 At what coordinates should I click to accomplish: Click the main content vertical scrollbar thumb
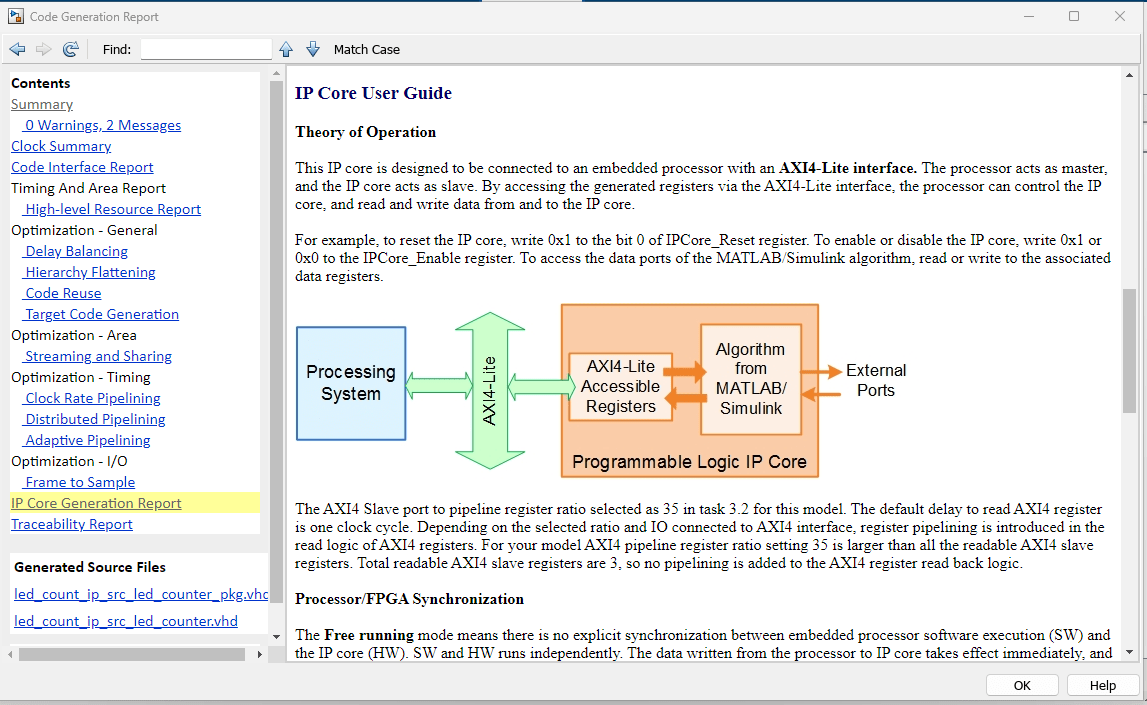[x=1129, y=350]
